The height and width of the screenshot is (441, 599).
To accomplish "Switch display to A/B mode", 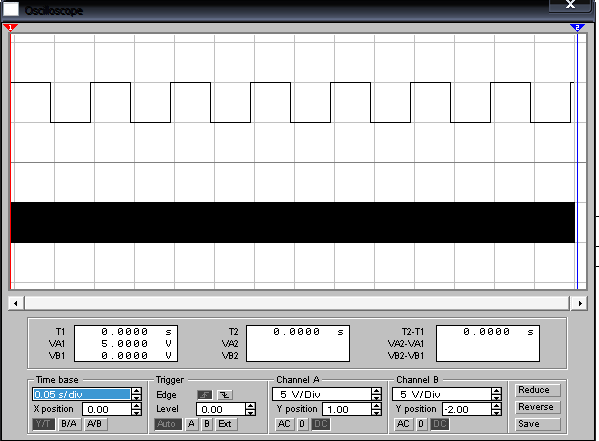I will coord(95,424).
